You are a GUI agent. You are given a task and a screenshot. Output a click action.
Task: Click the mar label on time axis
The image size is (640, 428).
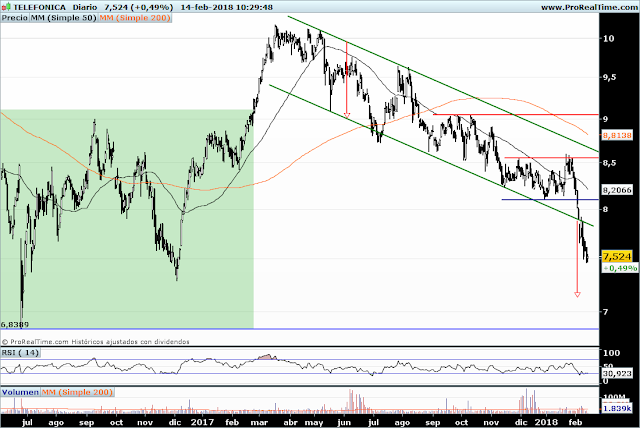(259, 423)
